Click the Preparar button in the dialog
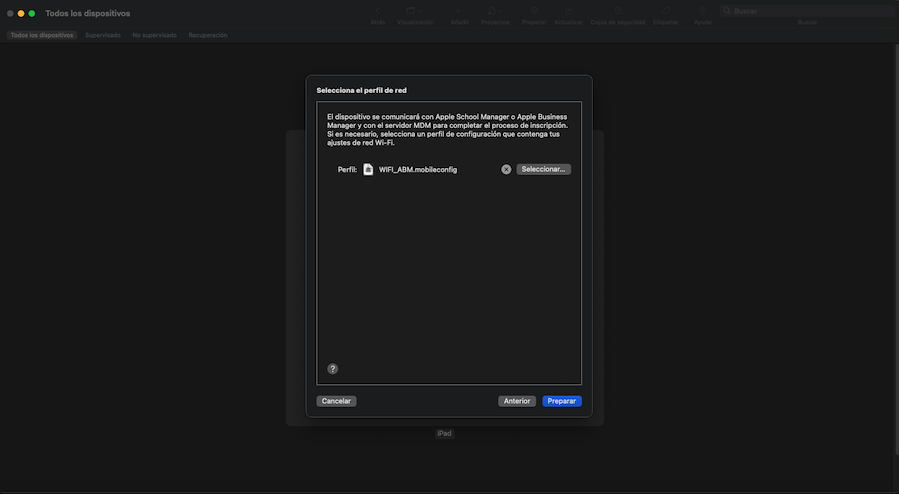 [x=562, y=401]
